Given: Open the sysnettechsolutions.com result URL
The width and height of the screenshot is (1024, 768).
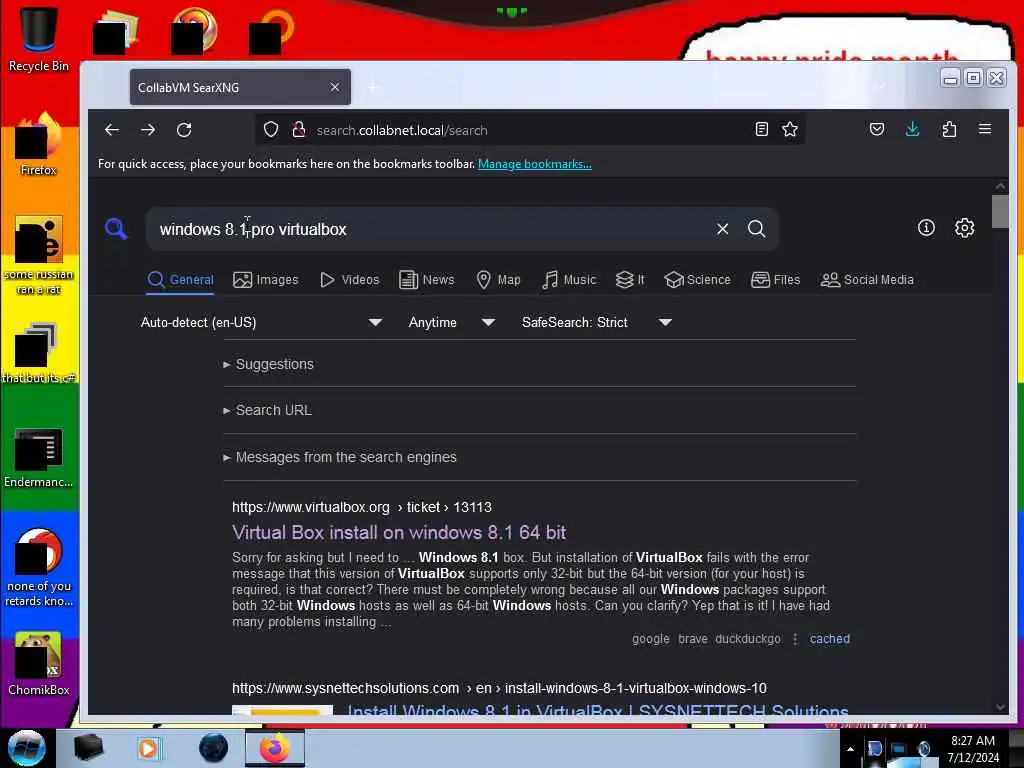Looking at the screenshot, I should [x=499, y=688].
